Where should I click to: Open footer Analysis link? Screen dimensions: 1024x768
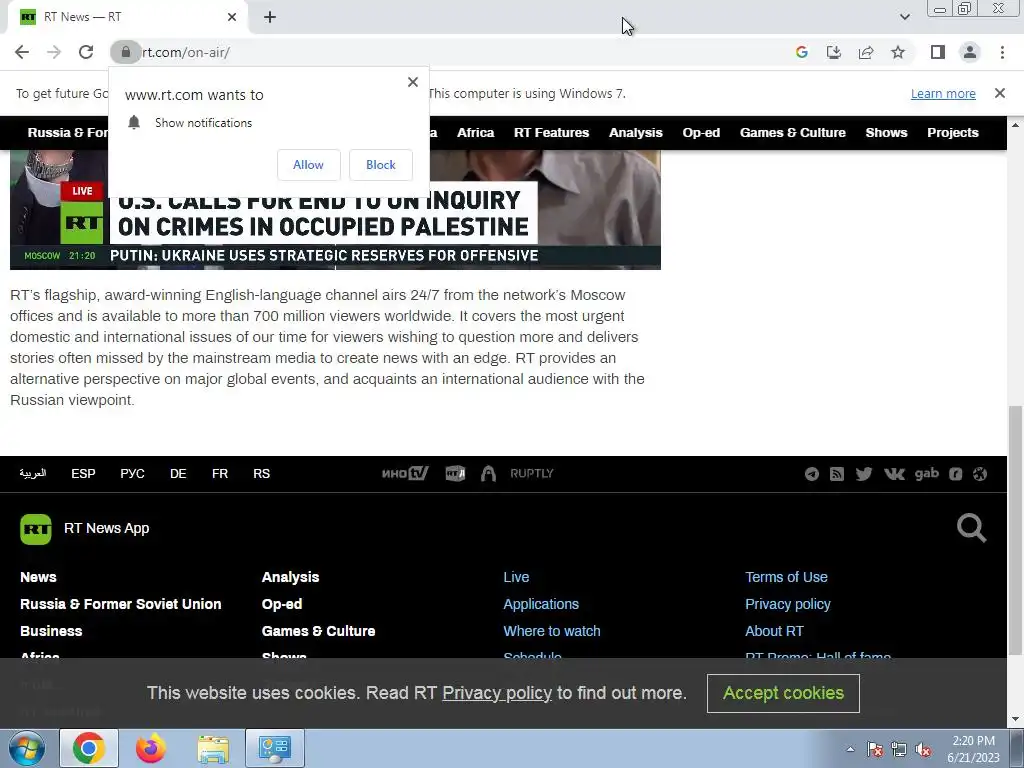tap(290, 577)
